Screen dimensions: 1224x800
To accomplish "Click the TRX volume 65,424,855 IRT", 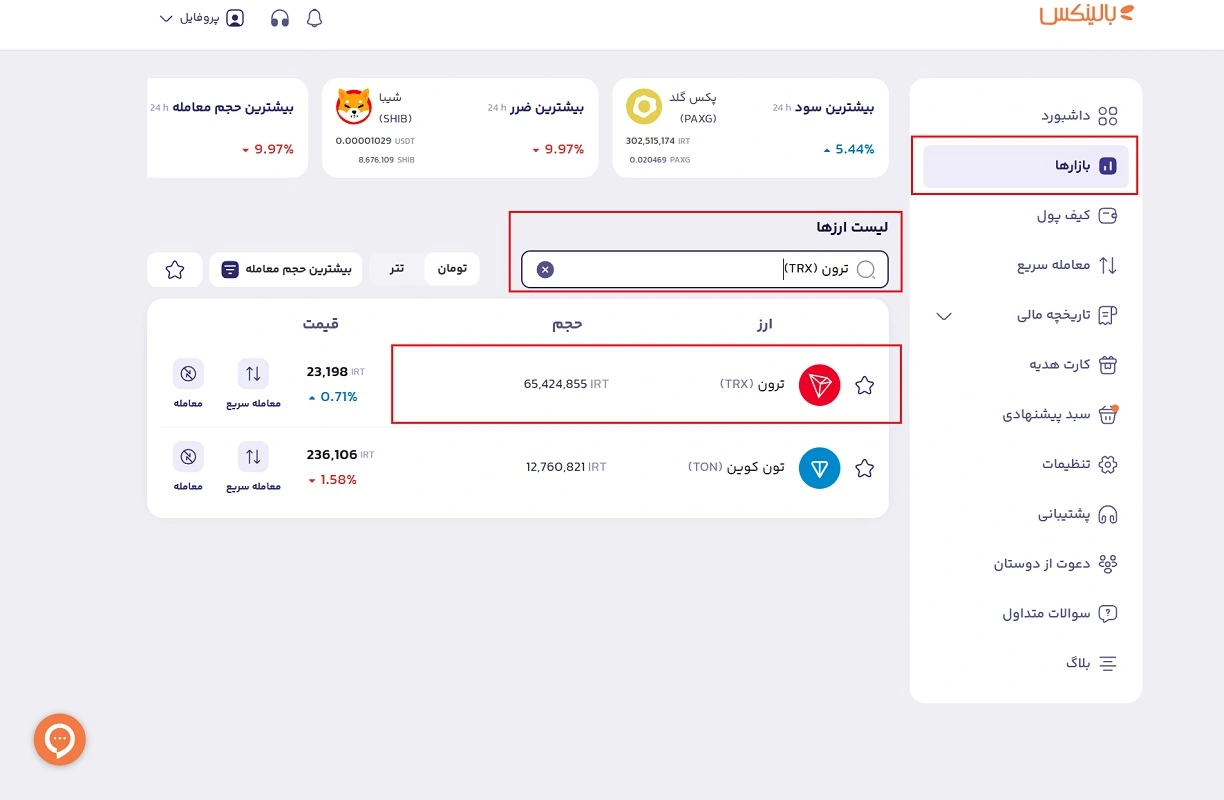I will point(566,384).
